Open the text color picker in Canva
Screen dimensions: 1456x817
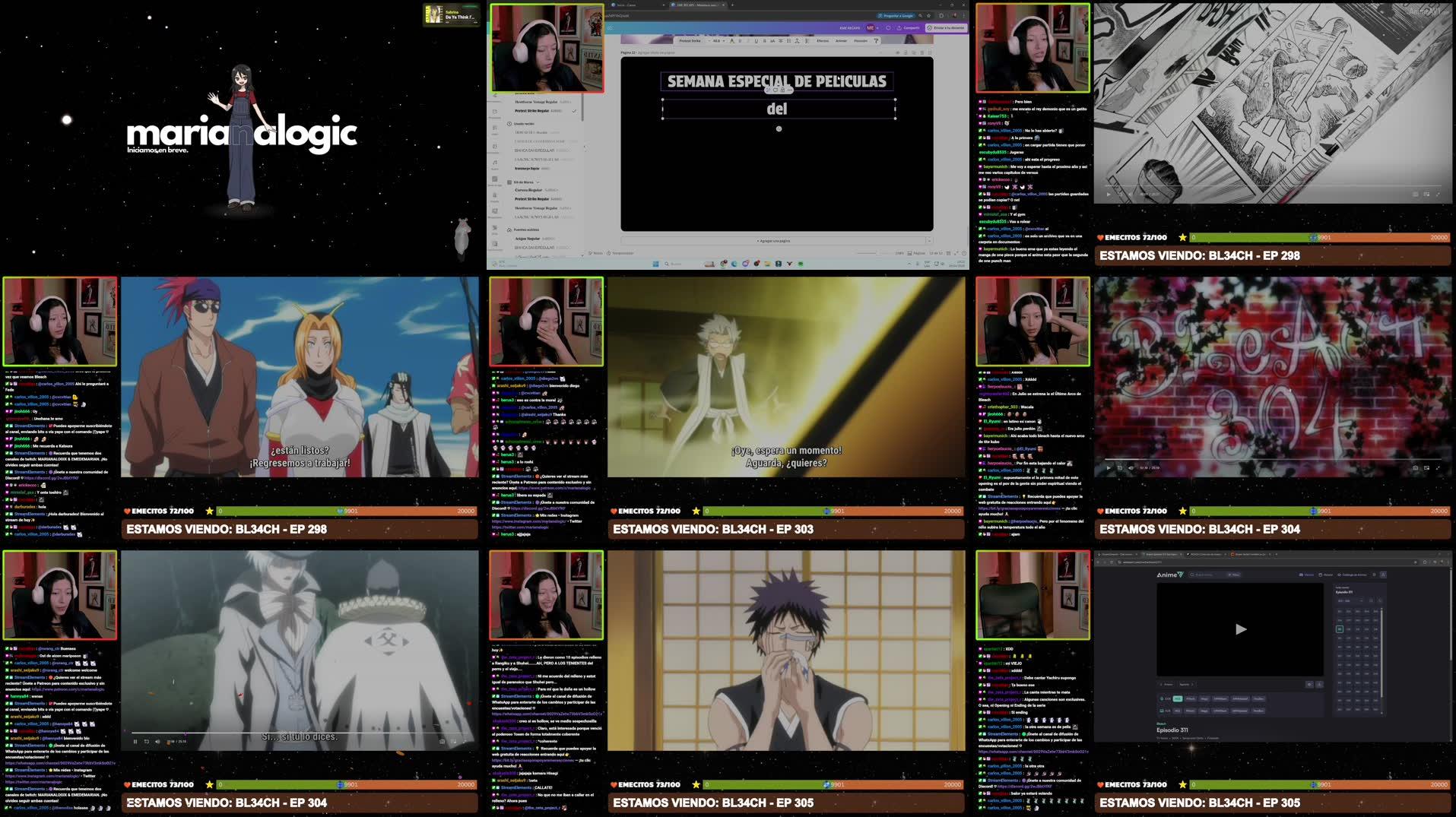[x=731, y=41]
